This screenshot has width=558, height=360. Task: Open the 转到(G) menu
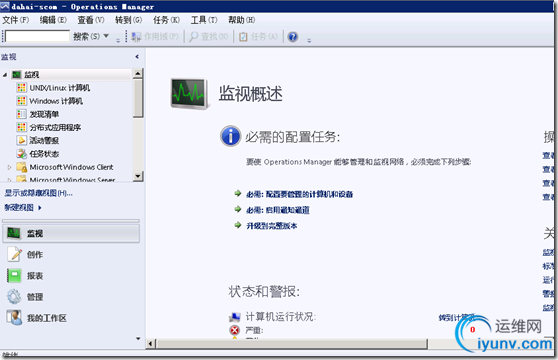128,20
